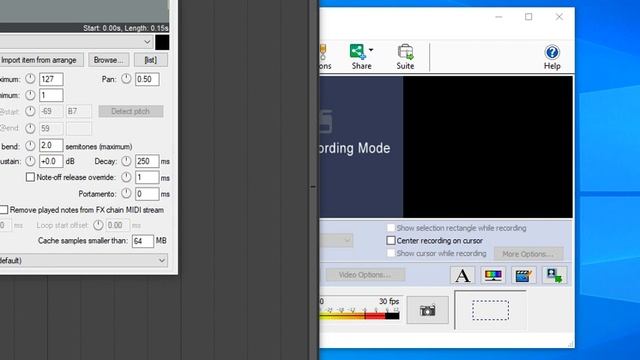Click the Portamento field 0
The width and height of the screenshot is (640, 360).
click(147, 194)
